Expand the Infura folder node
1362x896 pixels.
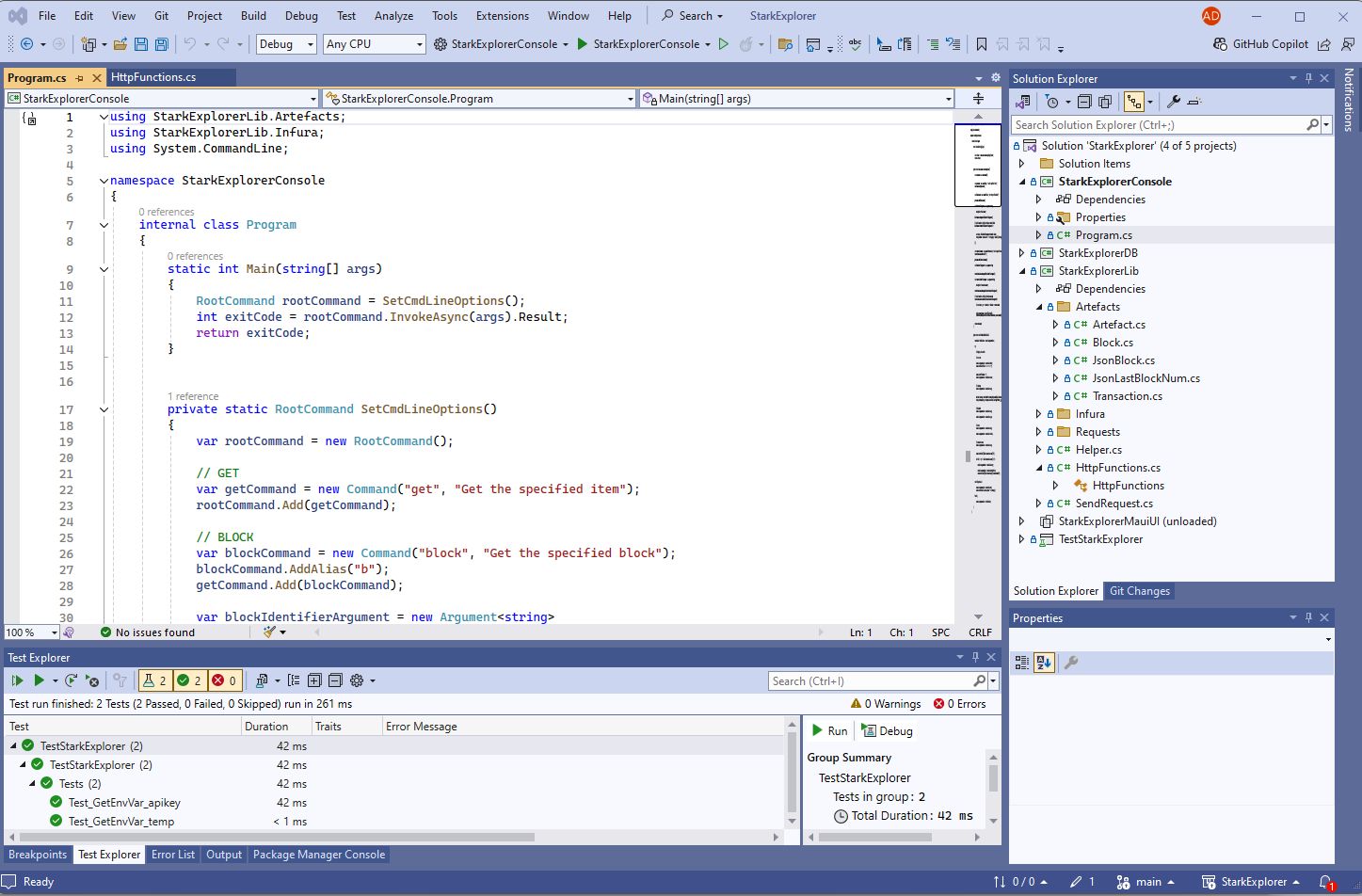[1039, 414]
